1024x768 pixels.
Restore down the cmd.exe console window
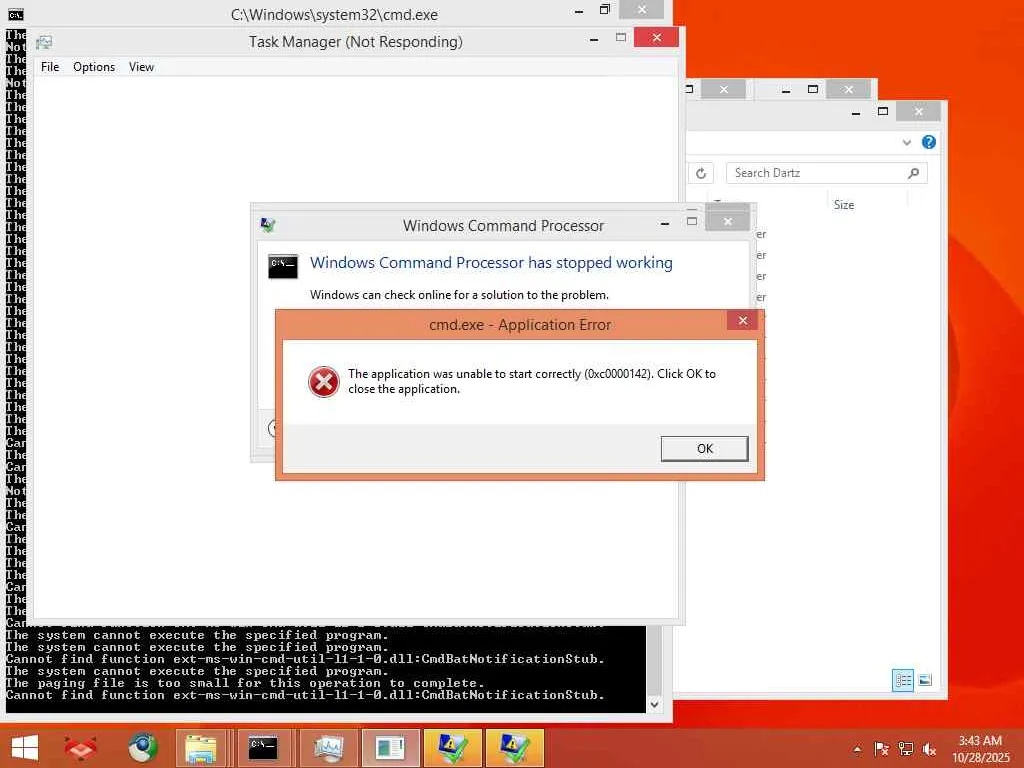click(605, 9)
